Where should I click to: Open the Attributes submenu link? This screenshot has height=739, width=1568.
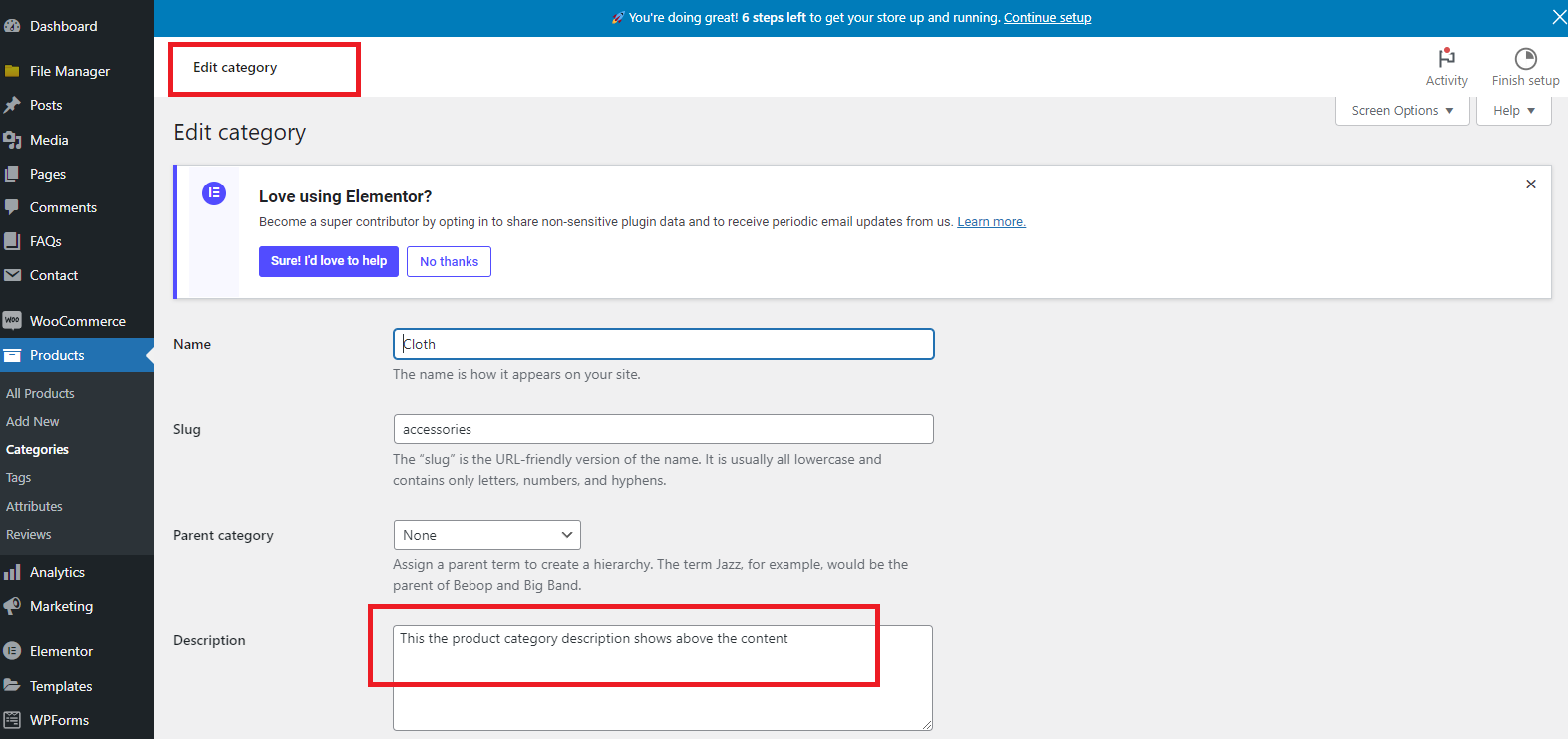[x=34, y=506]
